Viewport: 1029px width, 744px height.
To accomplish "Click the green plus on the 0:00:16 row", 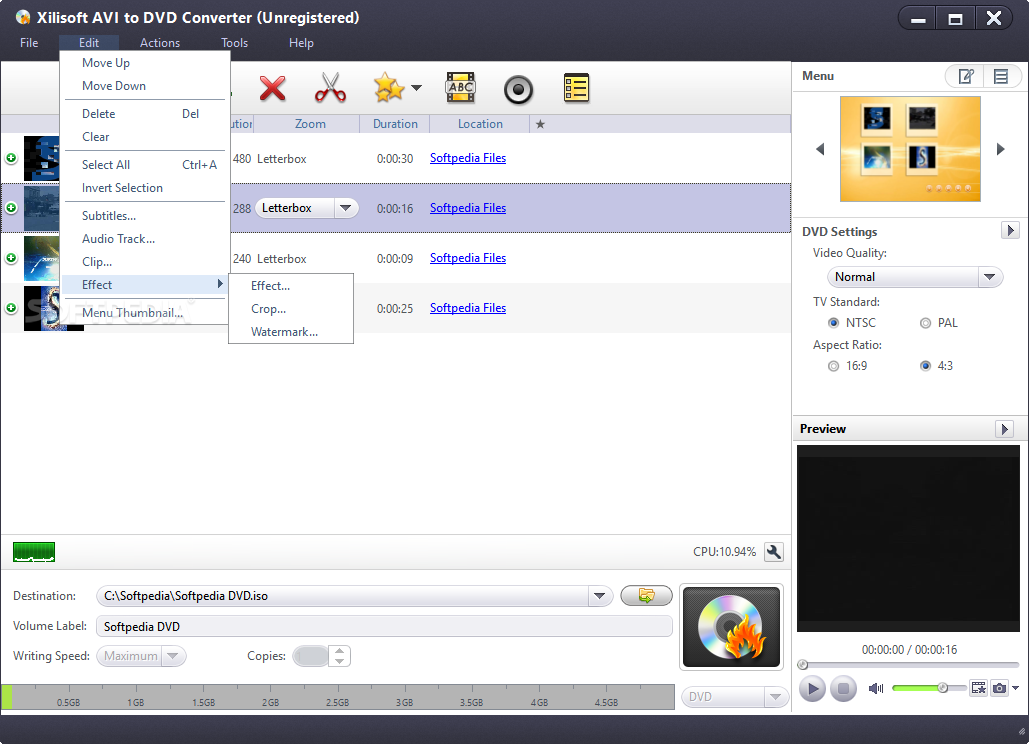I will click(x=11, y=208).
